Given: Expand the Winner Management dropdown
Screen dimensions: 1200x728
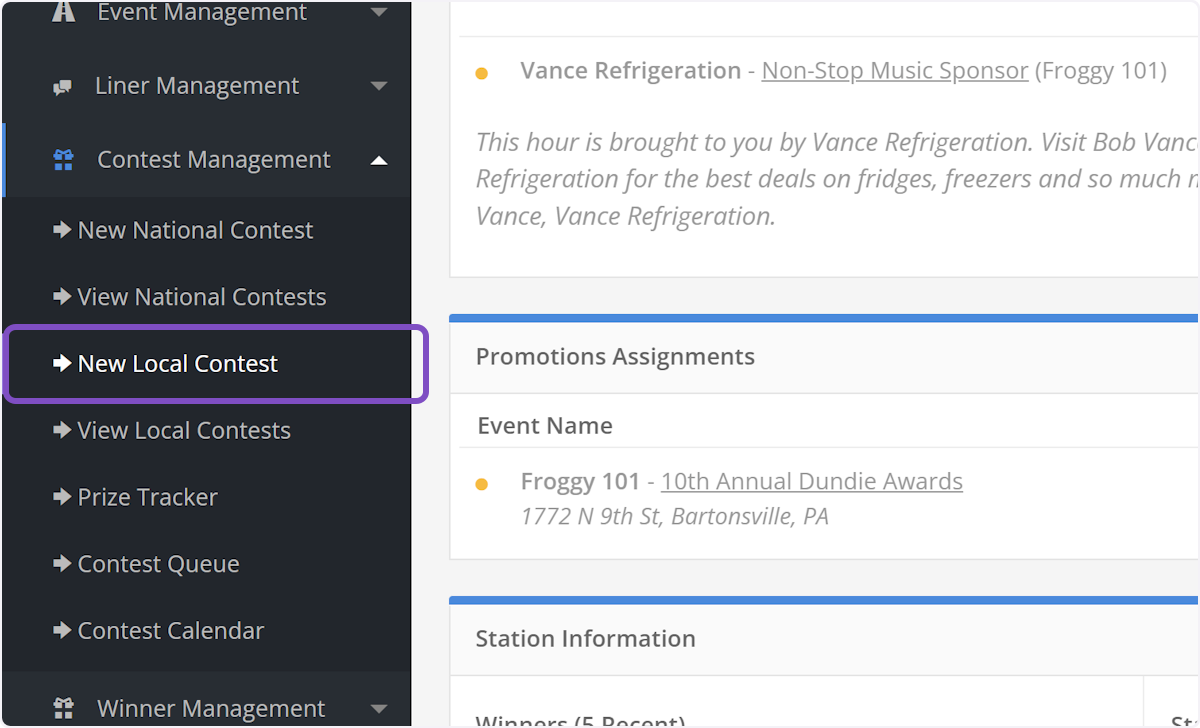Looking at the screenshot, I should pyautogui.click(x=379, y=707).
